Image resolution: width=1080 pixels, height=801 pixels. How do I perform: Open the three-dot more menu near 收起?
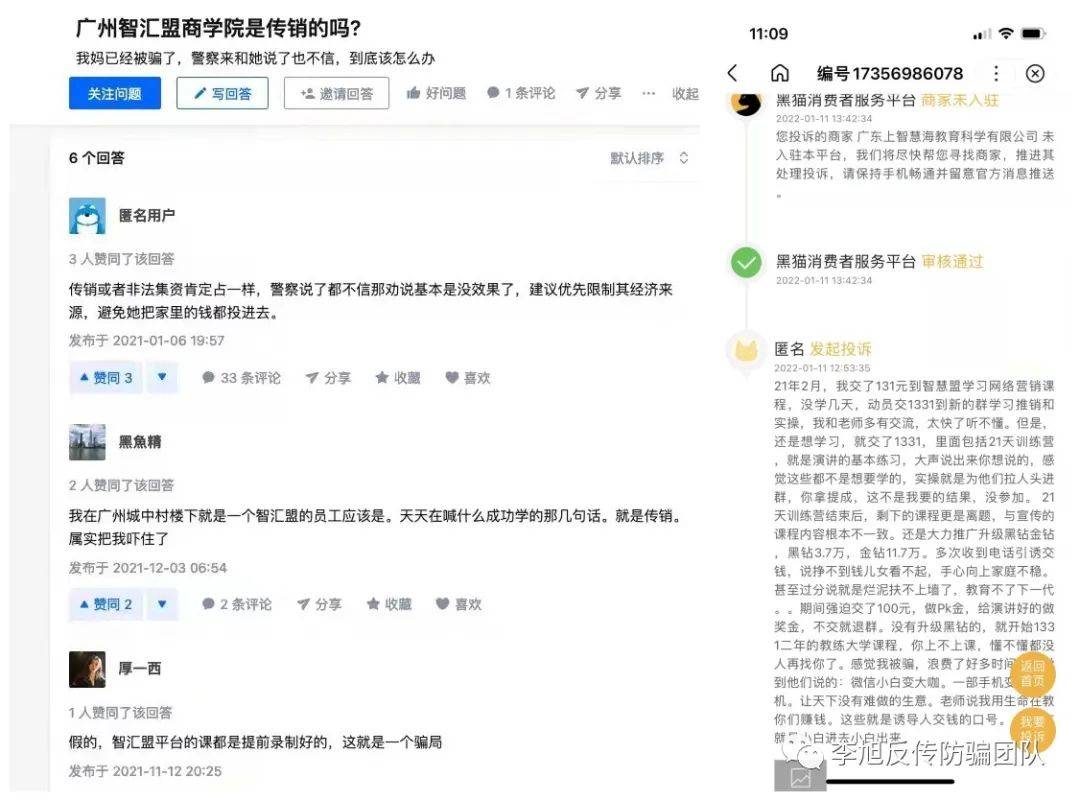(x=648, y=93)
